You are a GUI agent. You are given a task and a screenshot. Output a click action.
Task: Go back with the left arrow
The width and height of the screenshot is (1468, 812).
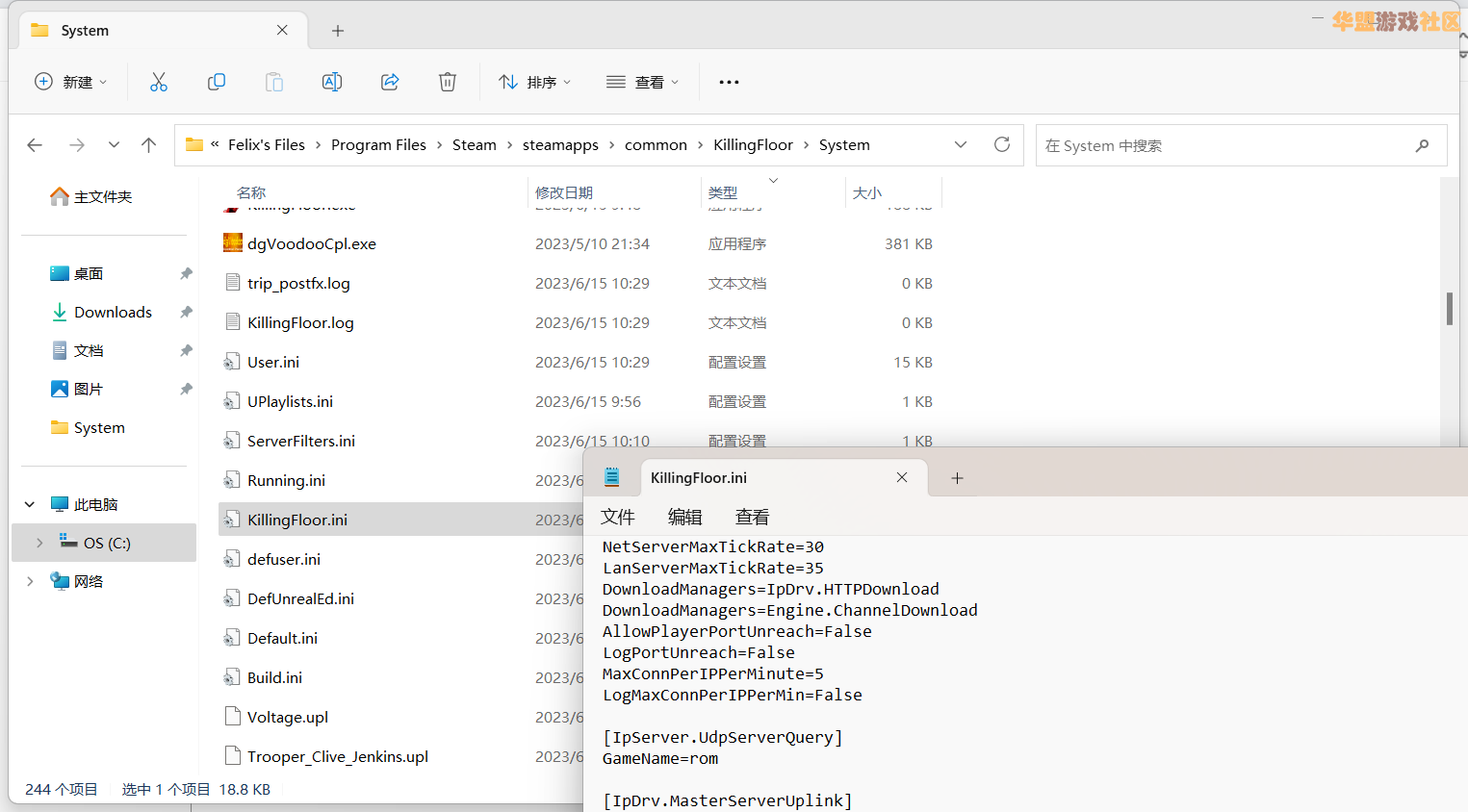[35, 145]
